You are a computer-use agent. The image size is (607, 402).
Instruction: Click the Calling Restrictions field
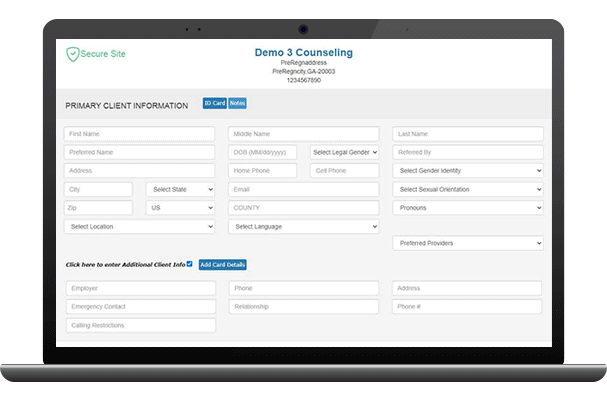point(139,325)
